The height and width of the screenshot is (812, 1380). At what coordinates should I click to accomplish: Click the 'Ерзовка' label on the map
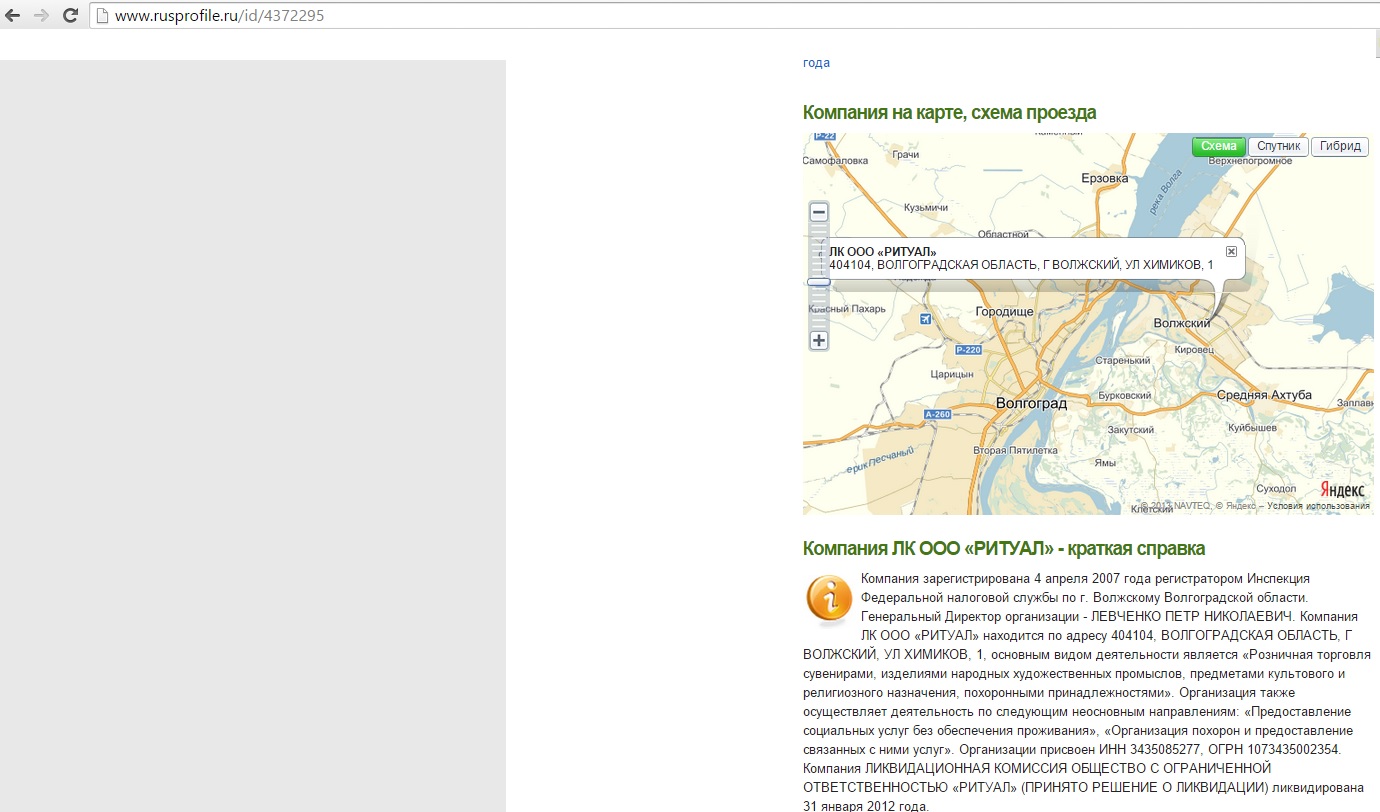pos(1105,178)
